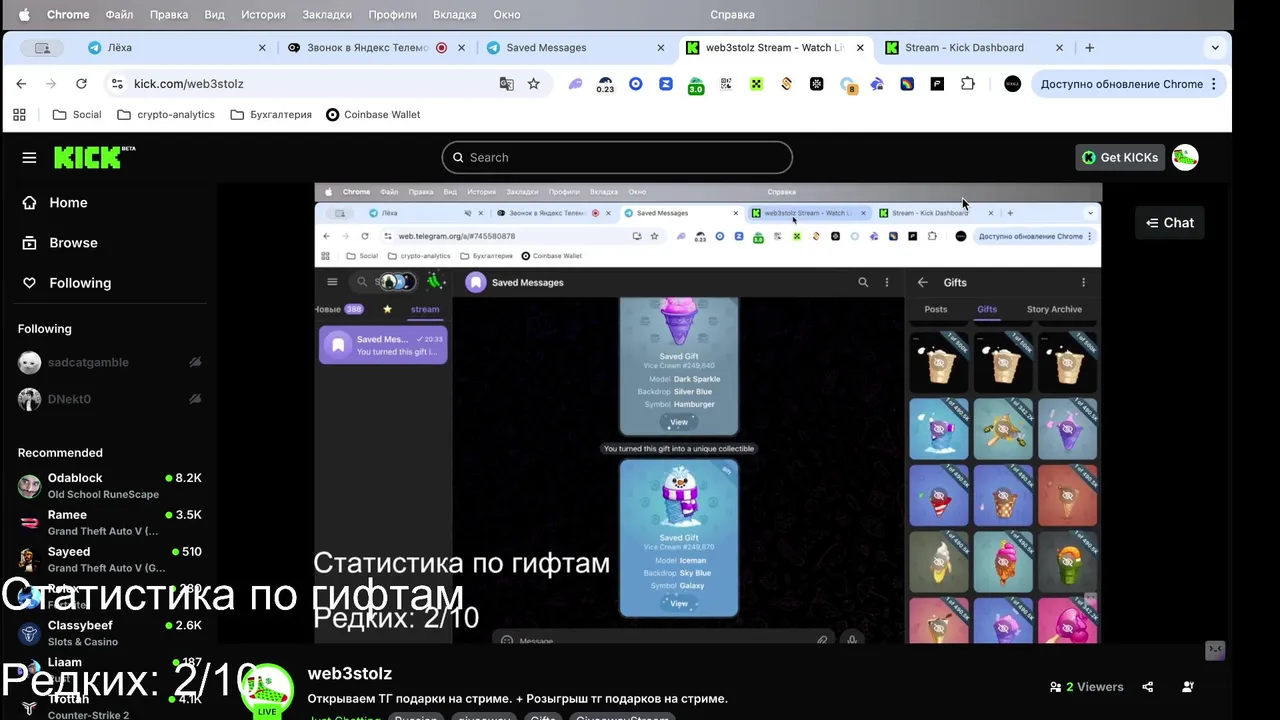The width and height of the screenshot is (1280, 720).
Task: Click Get KICKs button
Action: pos(1120,157)
